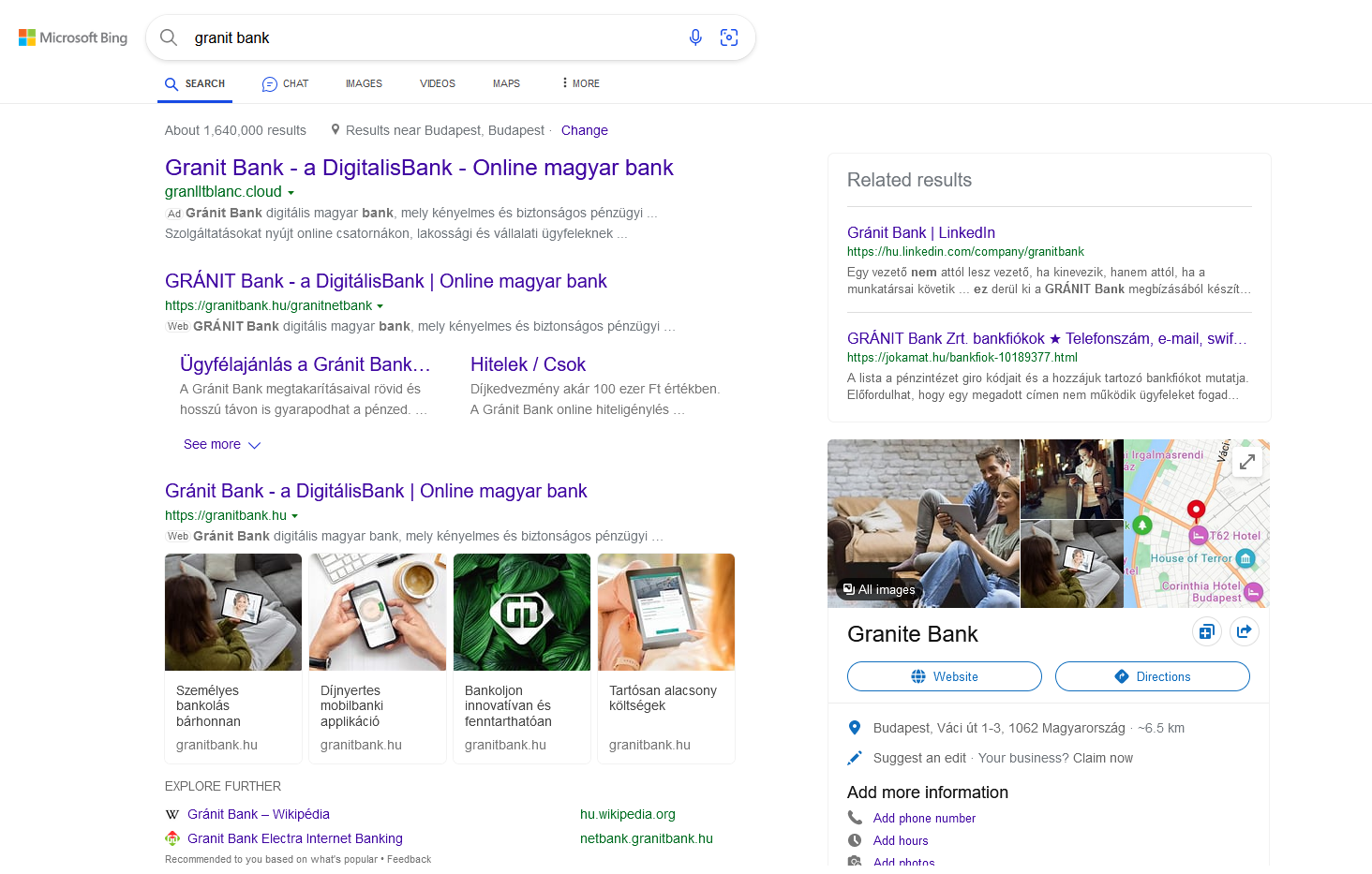Viewport: 1372px width, 874px height.
Task: Click the Website button
Action: click(x=945, y=676)
